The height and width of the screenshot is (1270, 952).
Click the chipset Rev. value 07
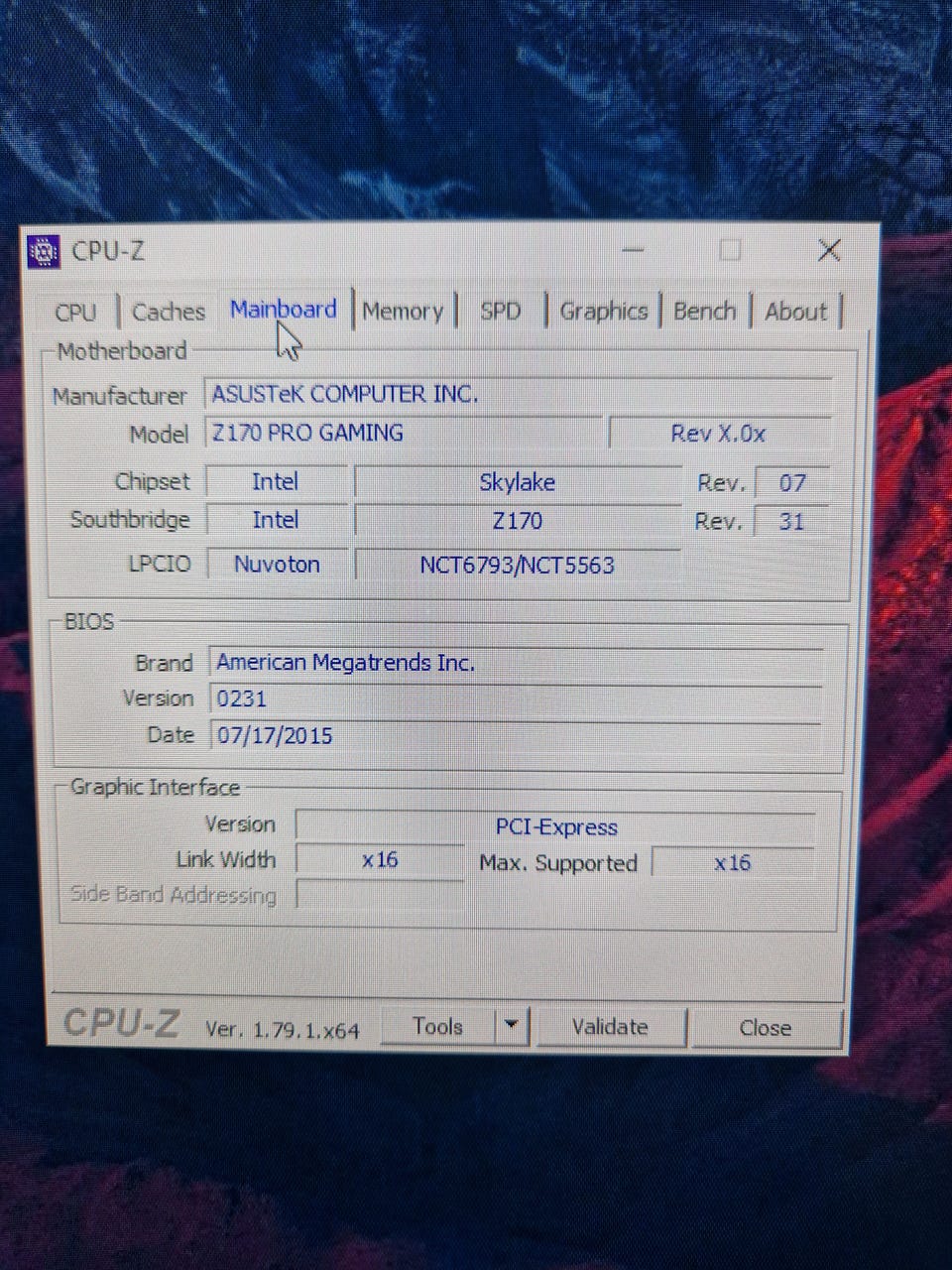[x=792, y=483]
